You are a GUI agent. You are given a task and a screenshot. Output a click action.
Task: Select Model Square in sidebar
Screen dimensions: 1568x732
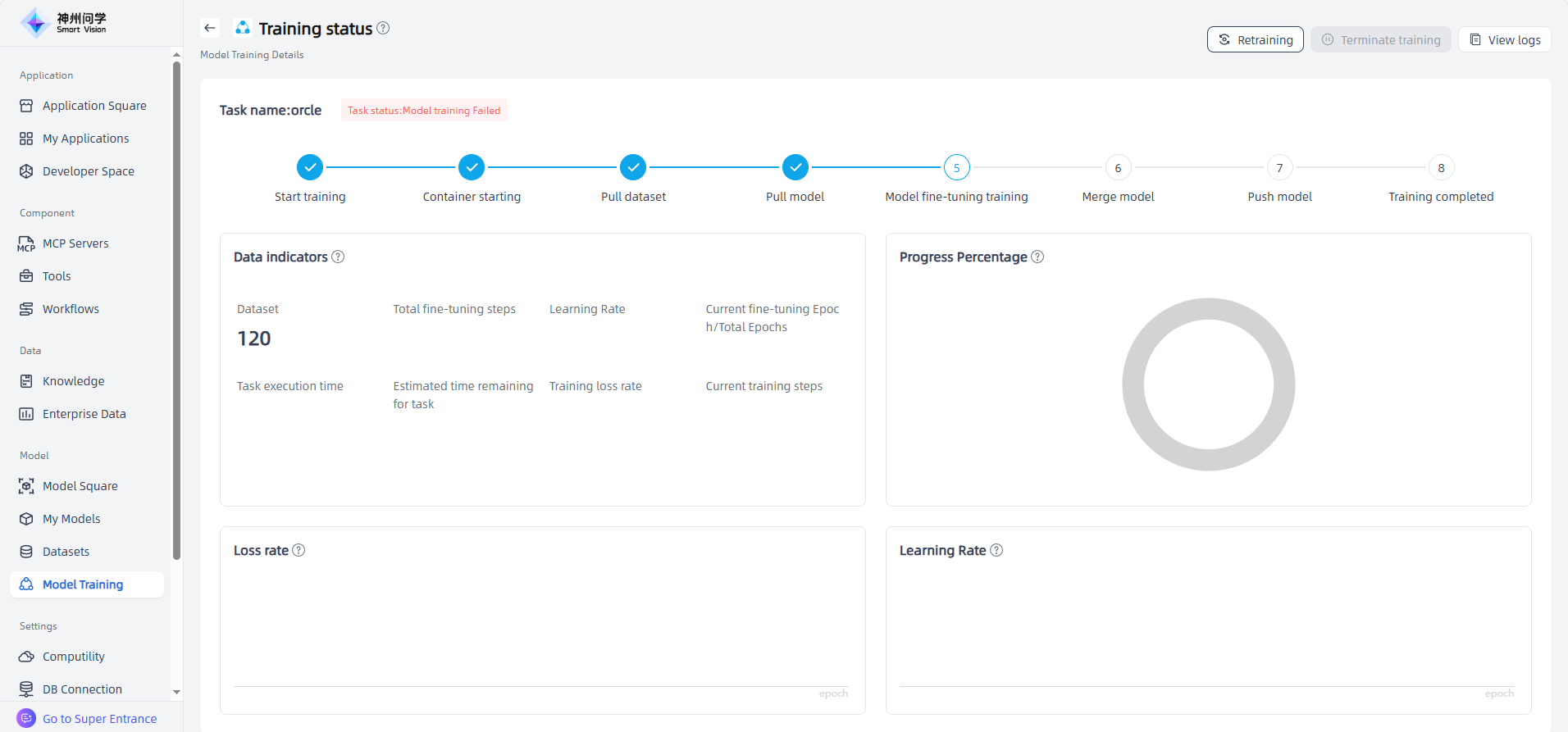(80, 486)
